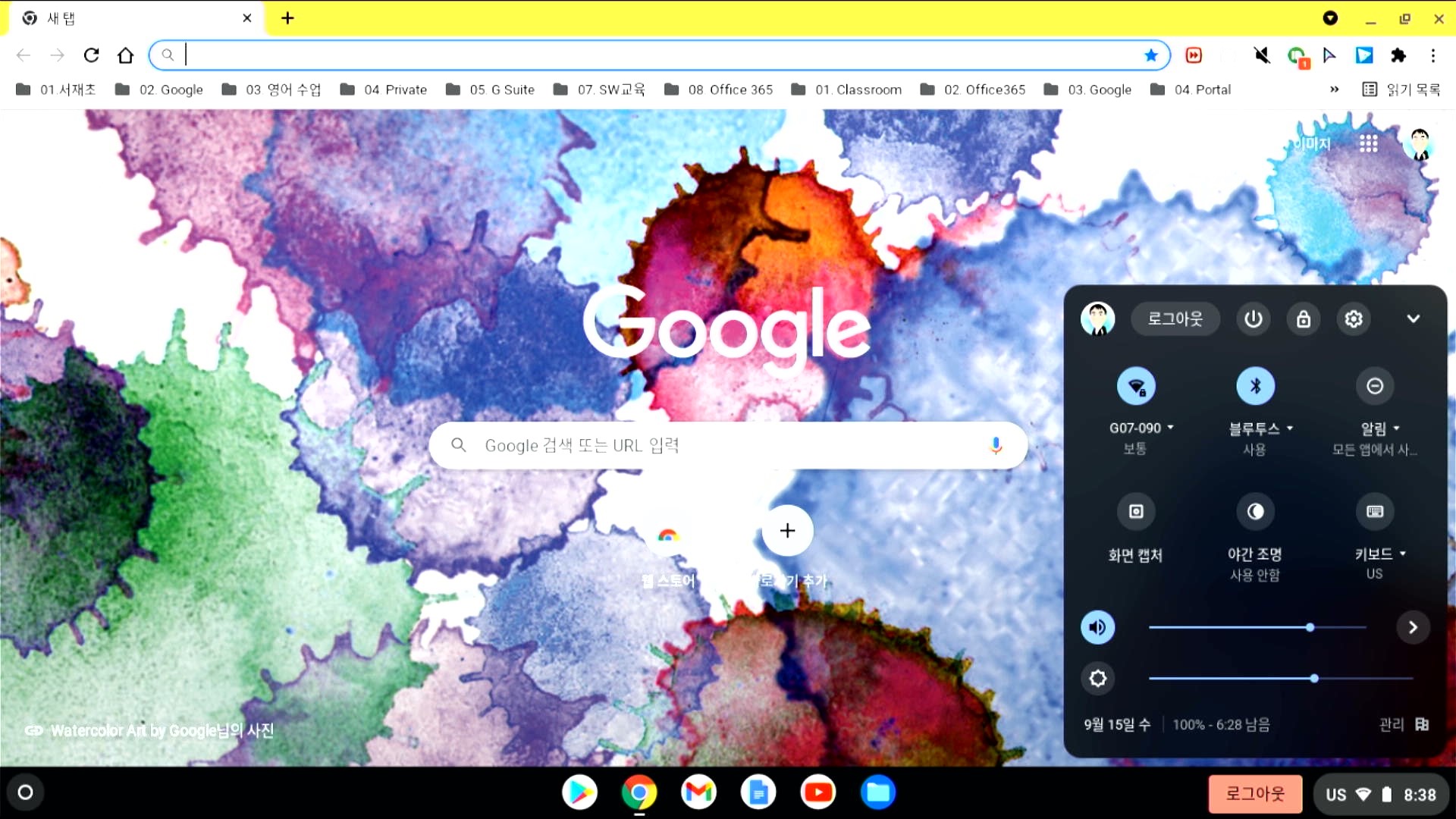The image size is (1456, 819).
Task: Open the screen capture tool
Action: [x=1135, y=512]
